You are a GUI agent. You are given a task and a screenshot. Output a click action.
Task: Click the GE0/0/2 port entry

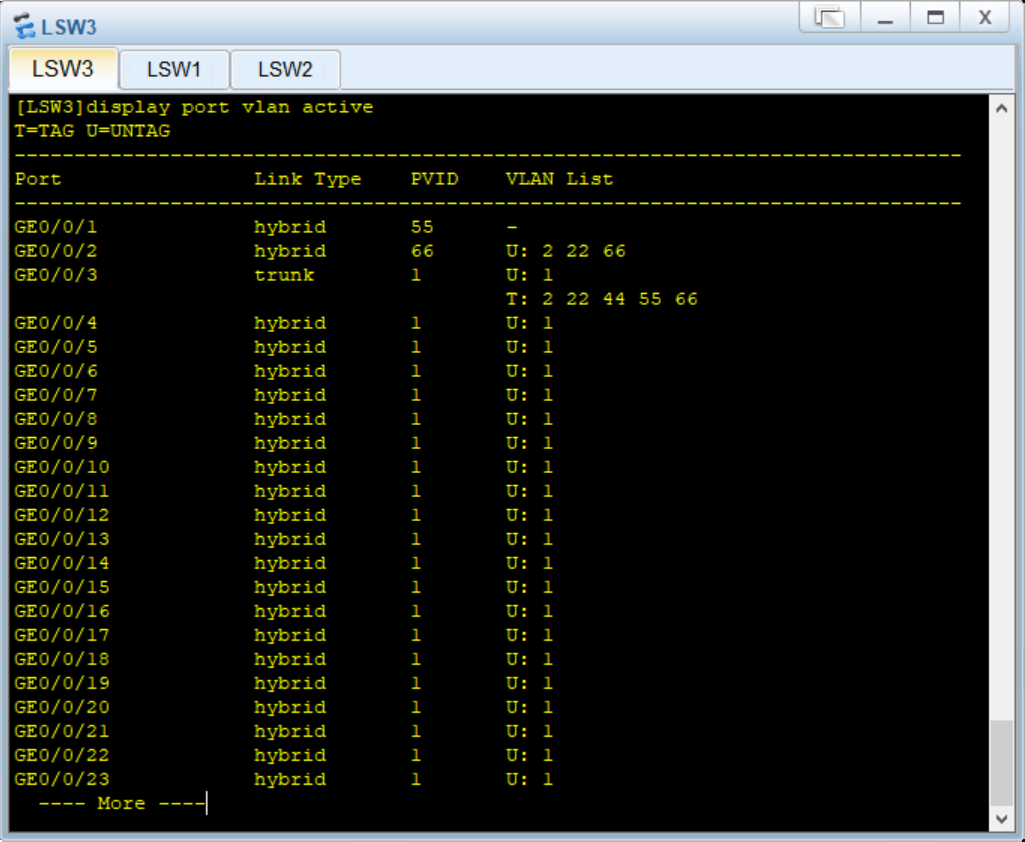click(x=56, y=251)
